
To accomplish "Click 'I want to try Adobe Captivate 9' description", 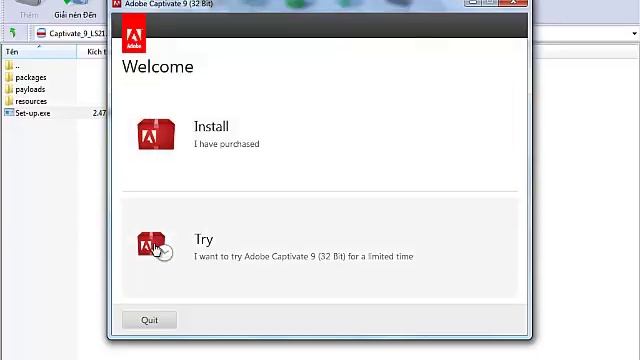I will click(303, 256).
